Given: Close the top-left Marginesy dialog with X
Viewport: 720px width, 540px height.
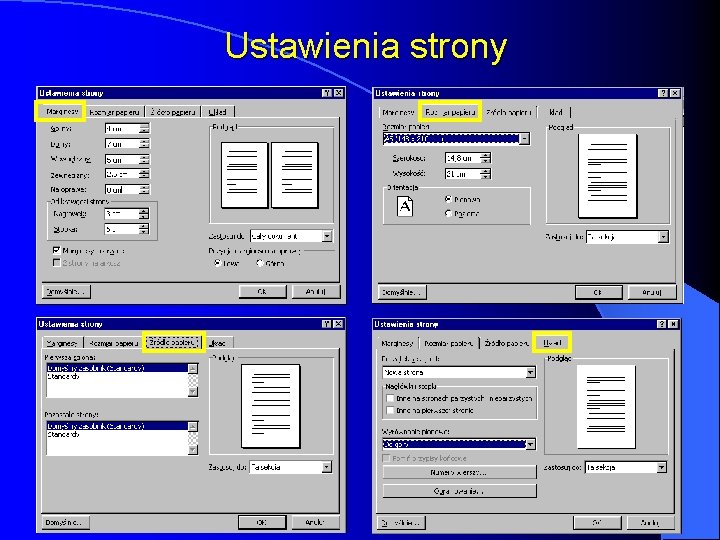Looking at the screenshot, I should [338, 93].
